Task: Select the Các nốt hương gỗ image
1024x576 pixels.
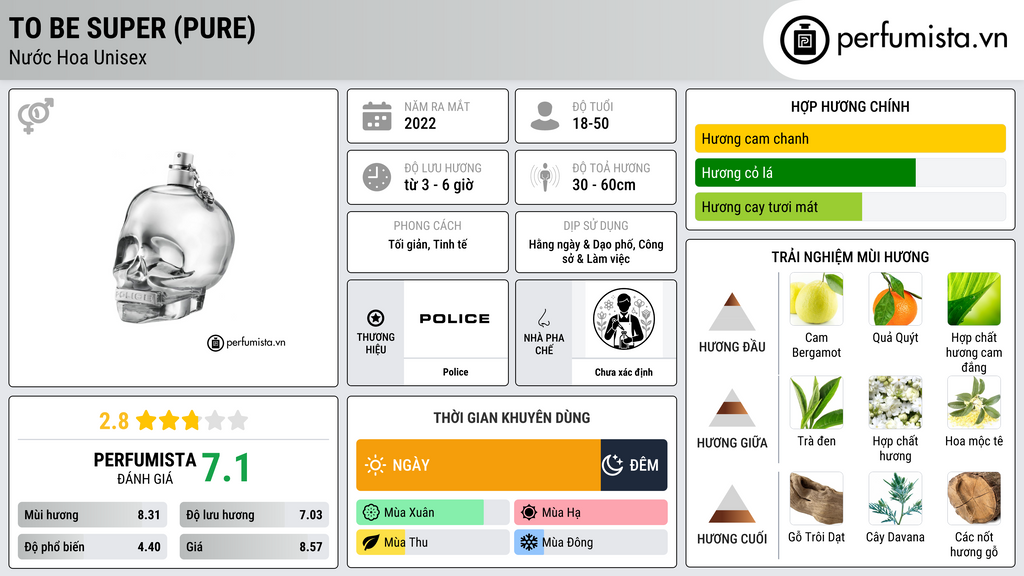Action: (974, 498)
